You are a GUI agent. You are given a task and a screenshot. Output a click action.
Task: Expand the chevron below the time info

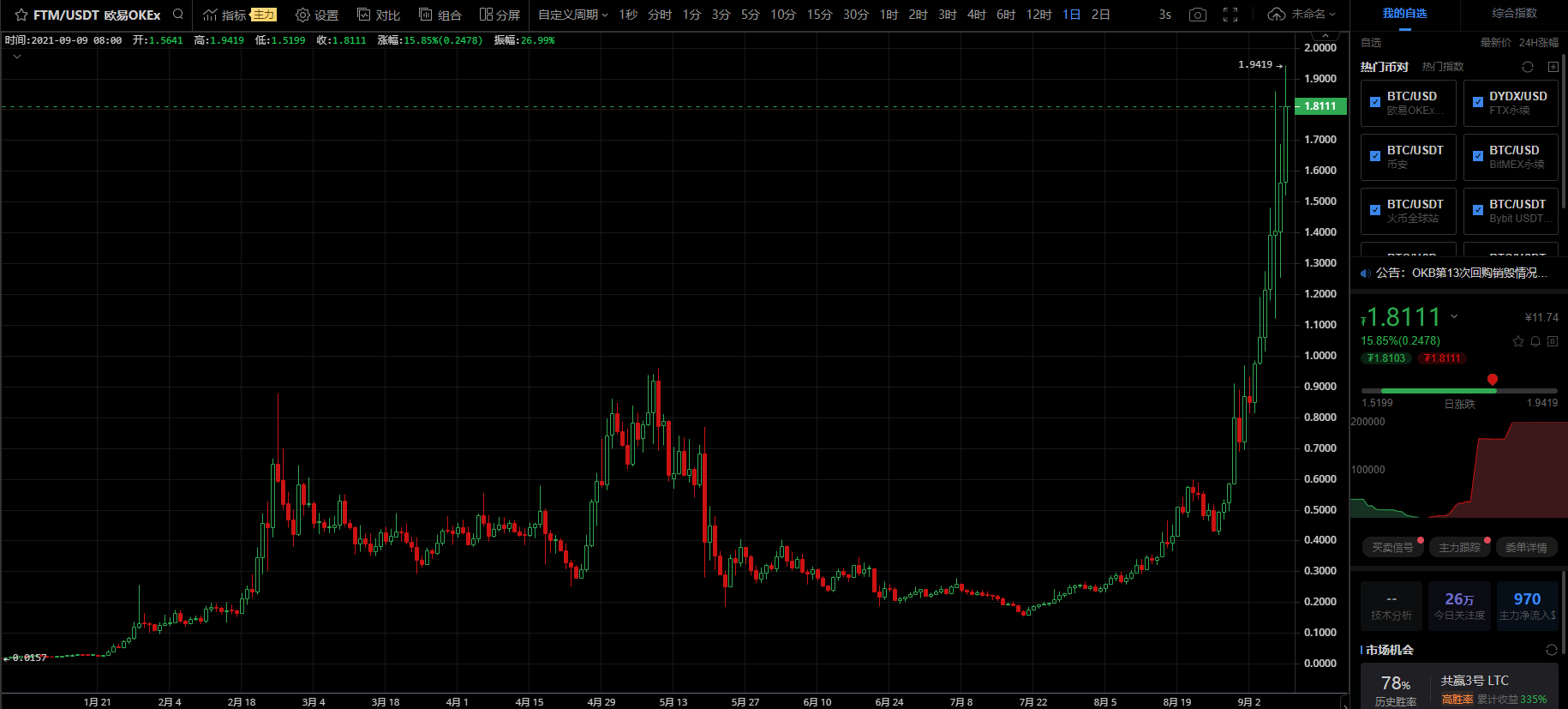coord(17,57)
